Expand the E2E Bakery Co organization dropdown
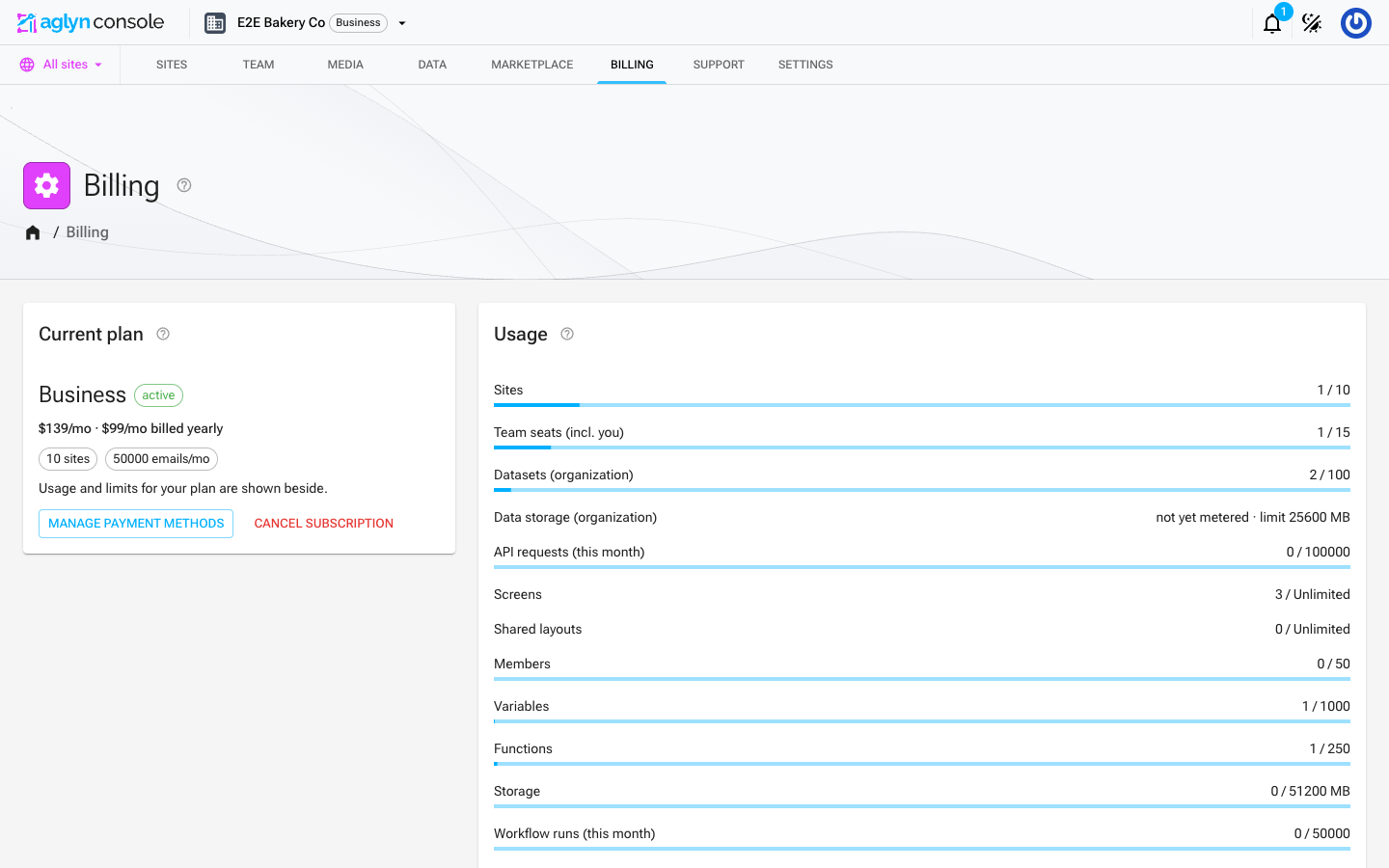The image size is (1389, 868). 402,23
